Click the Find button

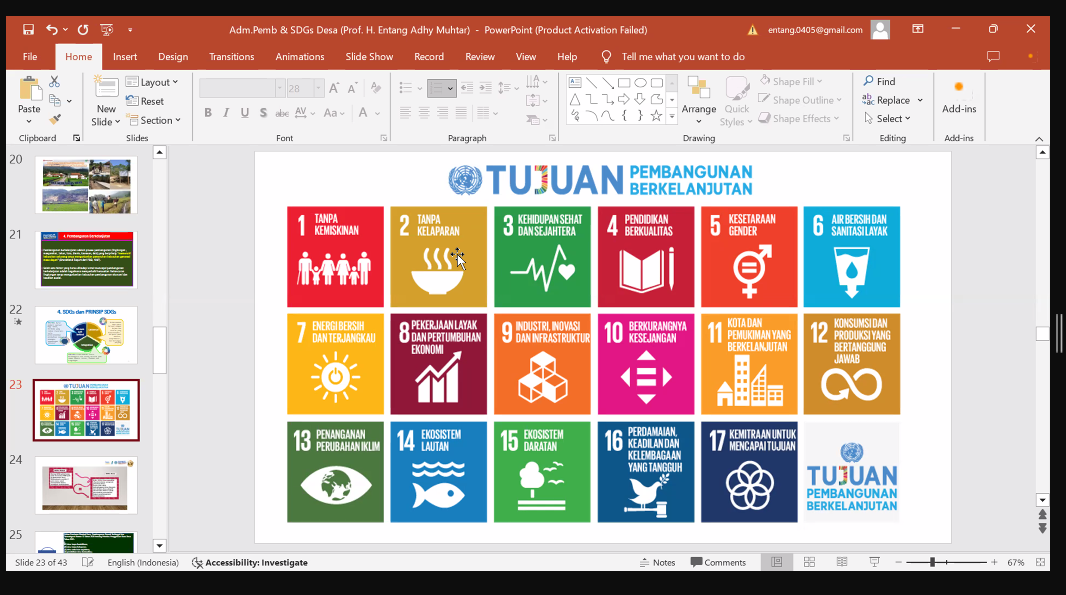pos(879,81)
